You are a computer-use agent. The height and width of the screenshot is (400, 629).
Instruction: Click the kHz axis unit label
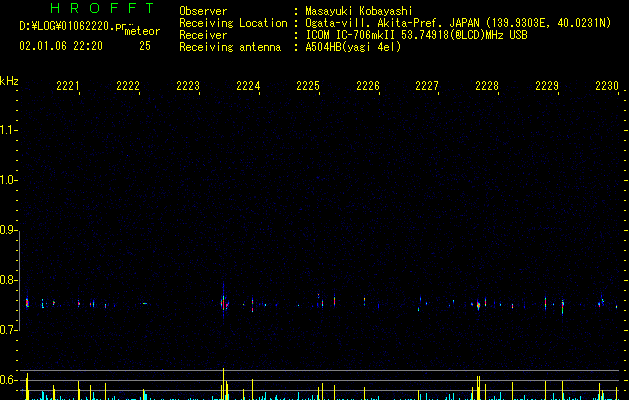tap(9, 81)
